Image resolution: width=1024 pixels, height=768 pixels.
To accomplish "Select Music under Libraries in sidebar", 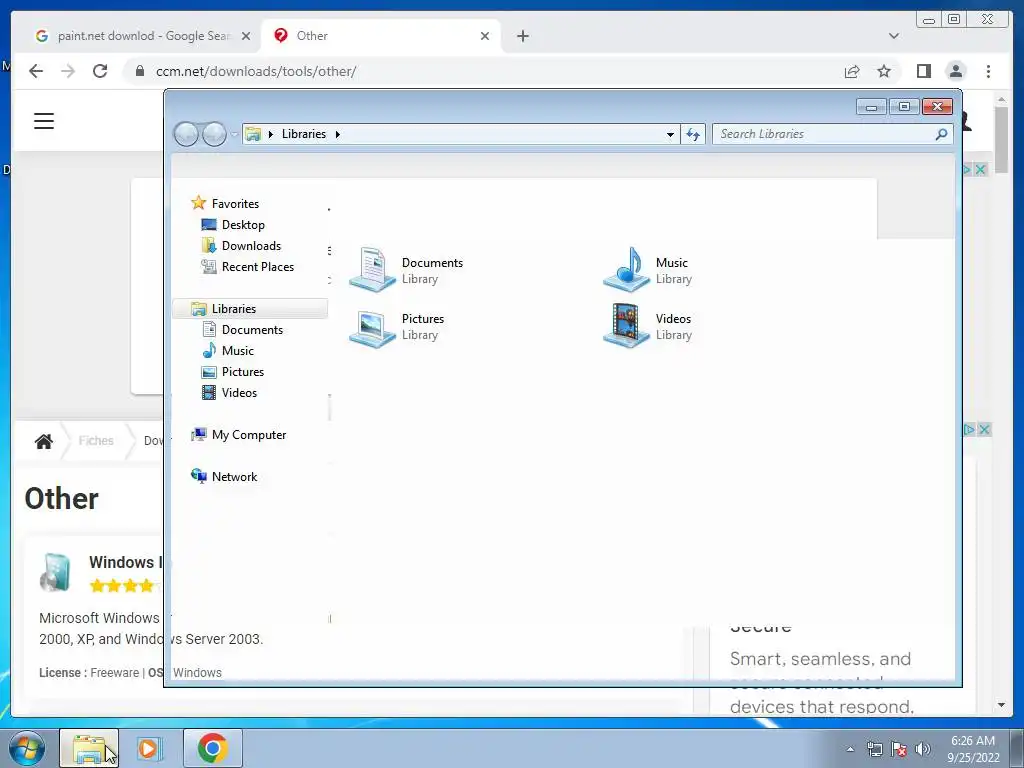I will (x=228, y=351).
